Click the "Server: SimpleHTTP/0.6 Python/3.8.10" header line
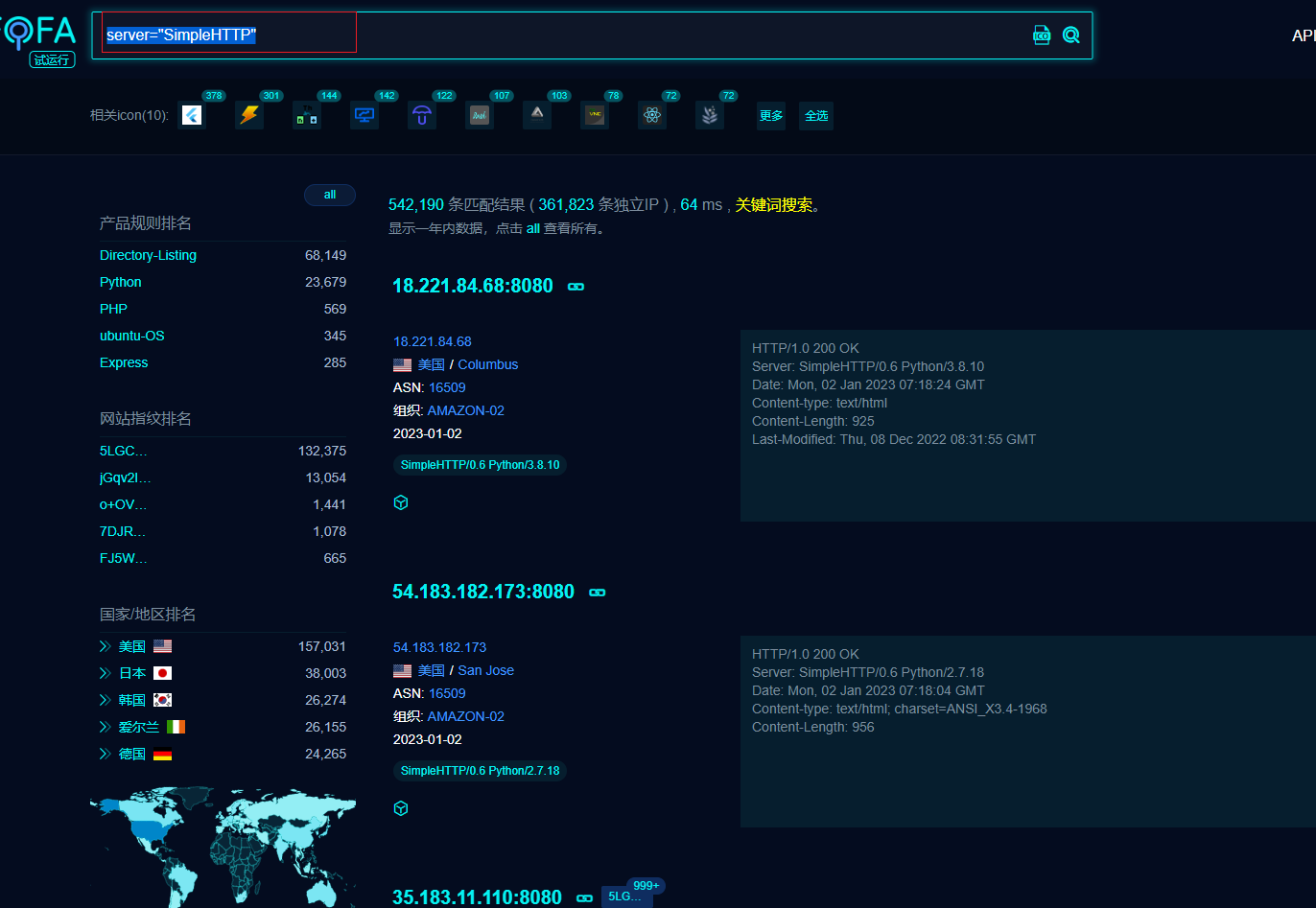 point(868,366)
